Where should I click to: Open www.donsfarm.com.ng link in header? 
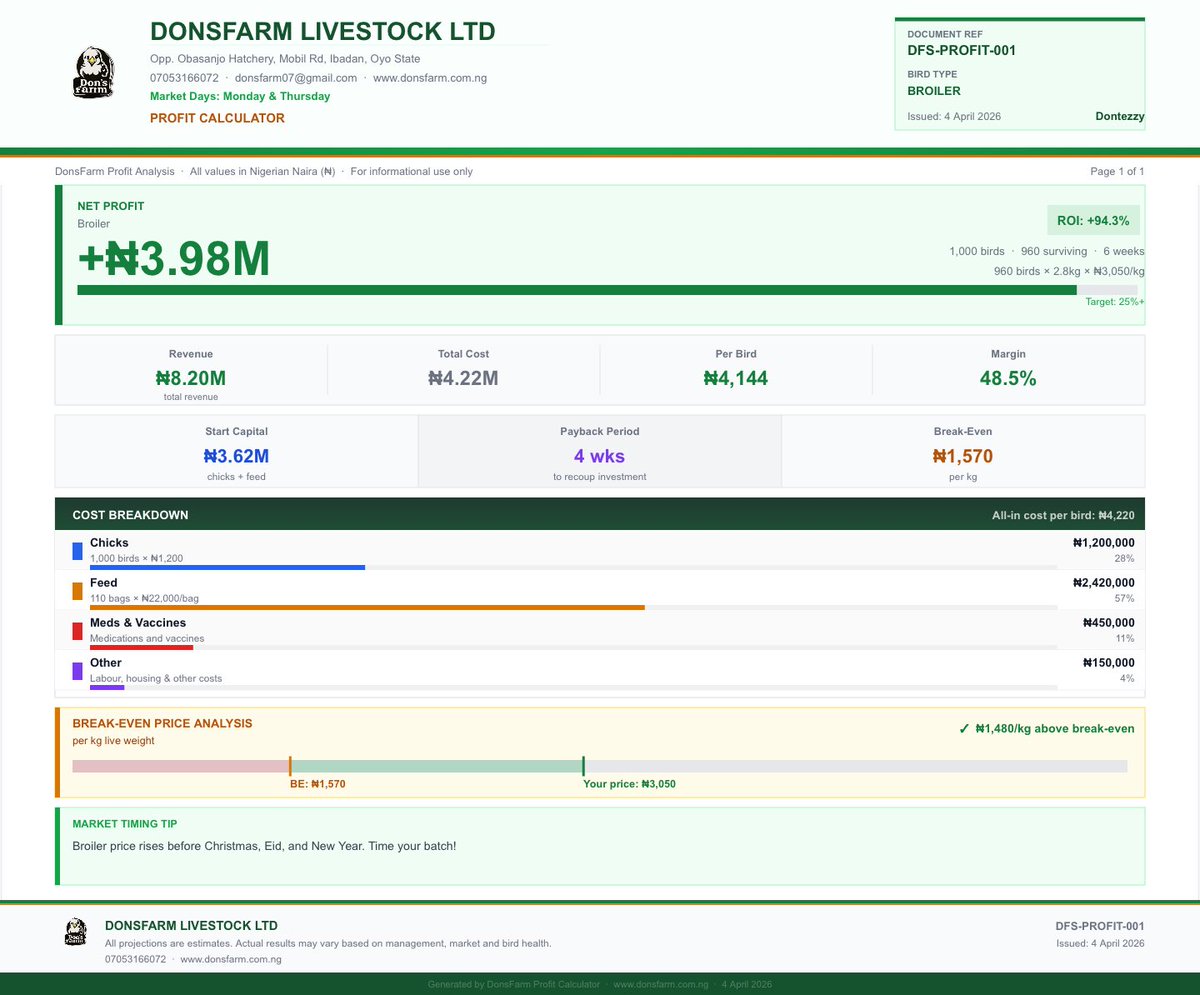430,78
